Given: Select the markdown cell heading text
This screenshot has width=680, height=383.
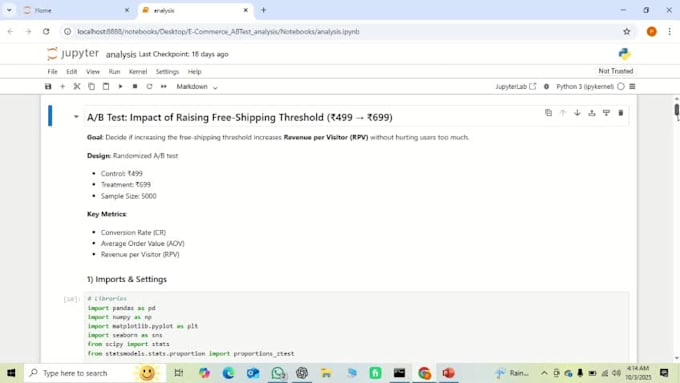Looking at the screenshot, I should tap(239, 118).
